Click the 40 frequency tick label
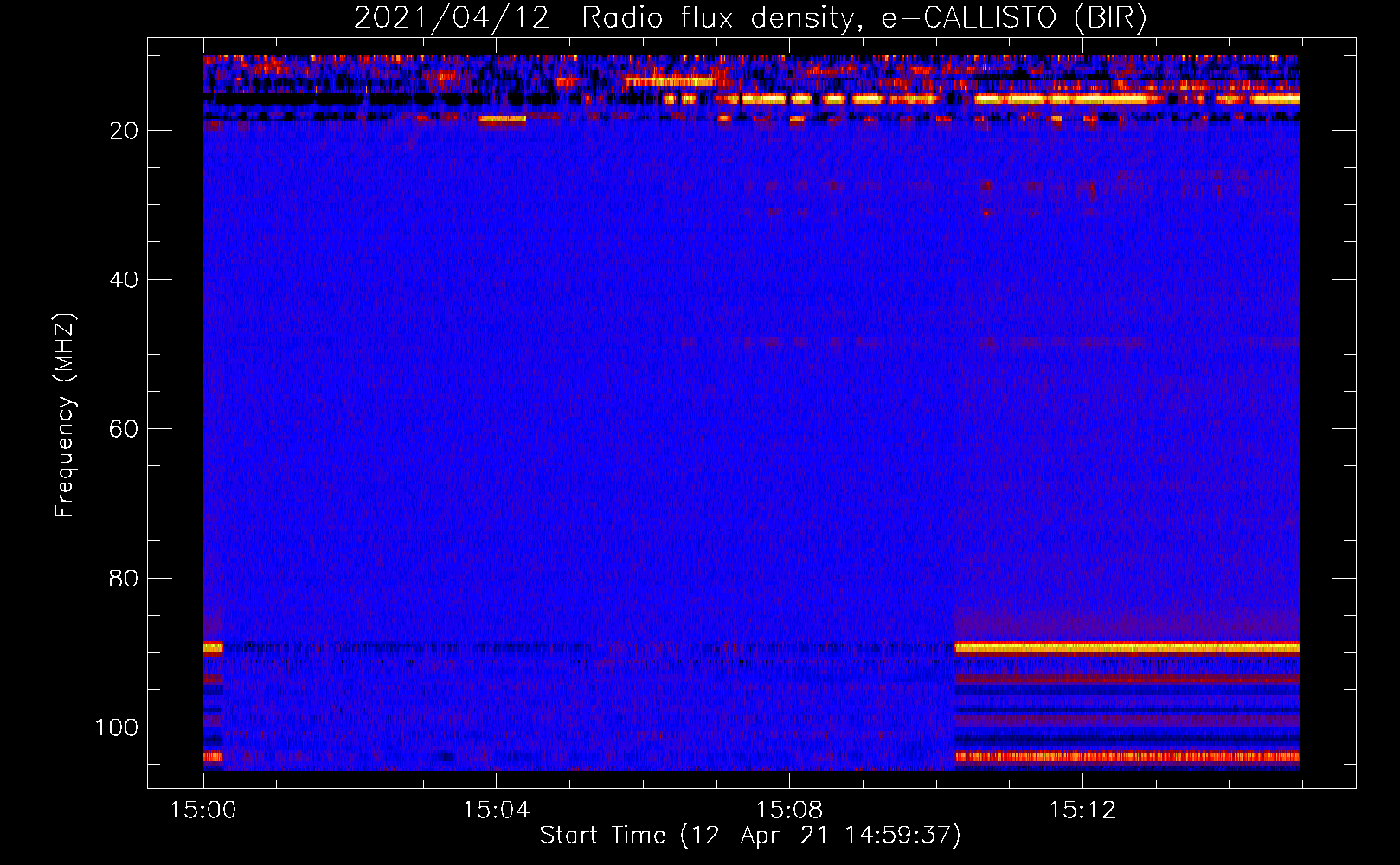Image resolution: width=1400 pixels, height=865 pixels. pyautogui.click(x=125, y=280)
